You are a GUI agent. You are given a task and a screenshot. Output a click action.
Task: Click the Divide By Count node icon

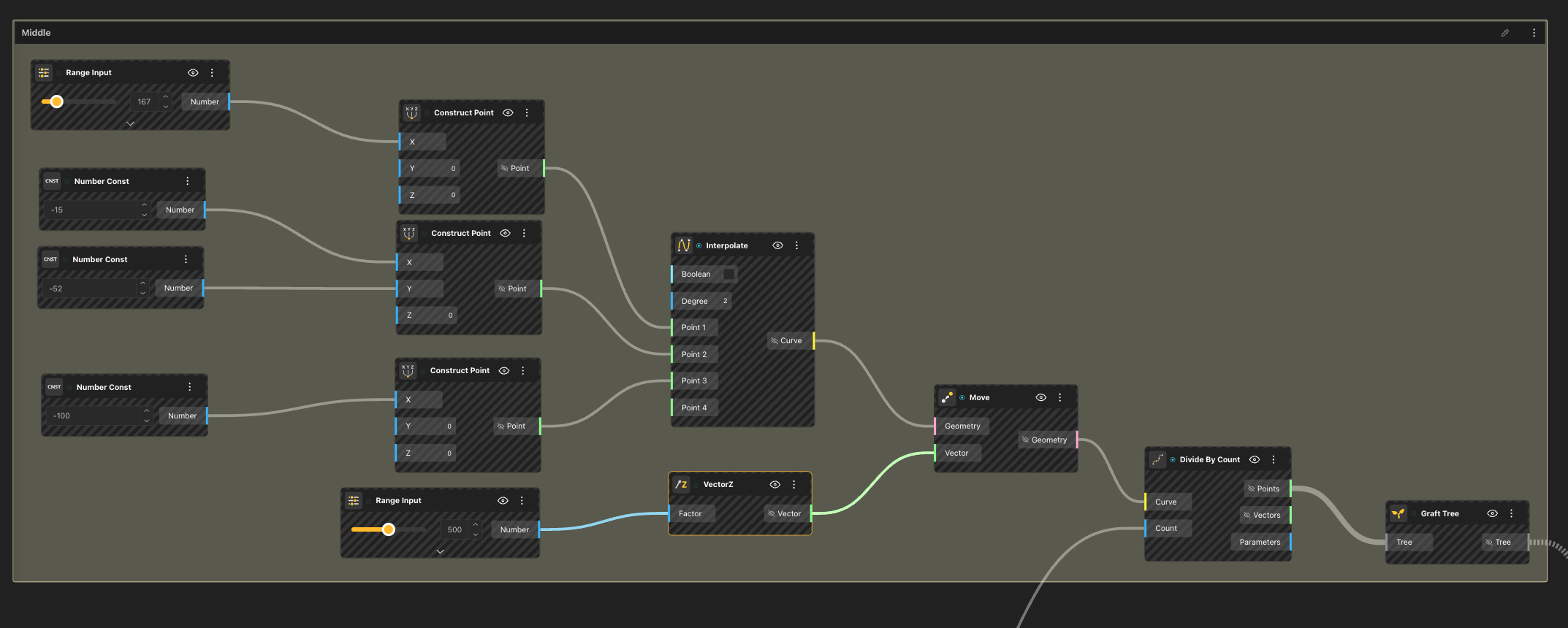pyautogui.click(x=1157, y=459)
